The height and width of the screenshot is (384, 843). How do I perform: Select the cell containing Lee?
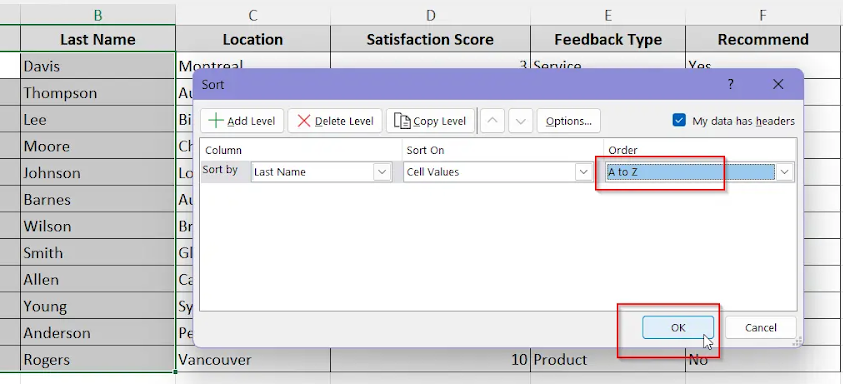(x=98, y=119)
